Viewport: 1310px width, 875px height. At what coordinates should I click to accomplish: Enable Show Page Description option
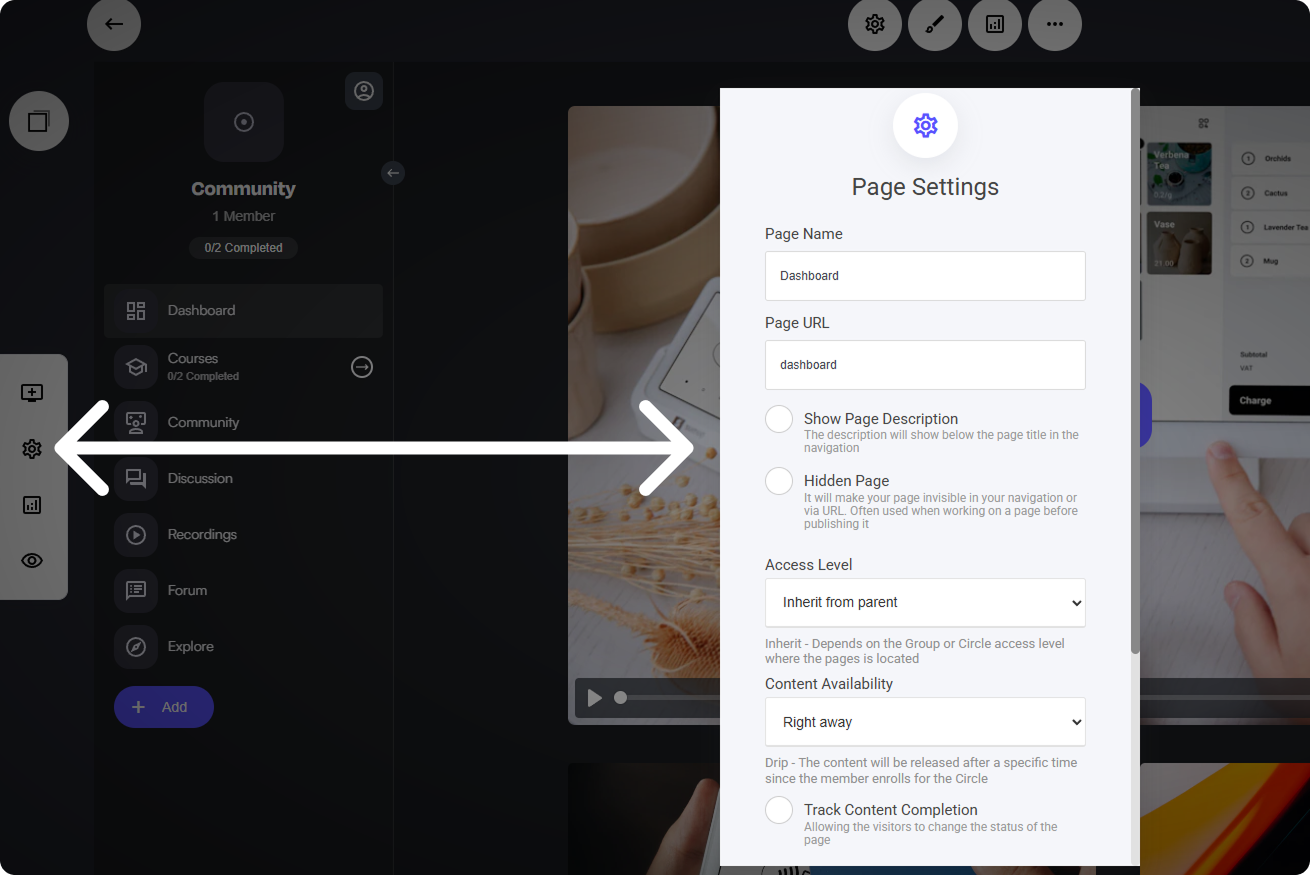coord(779,419)
